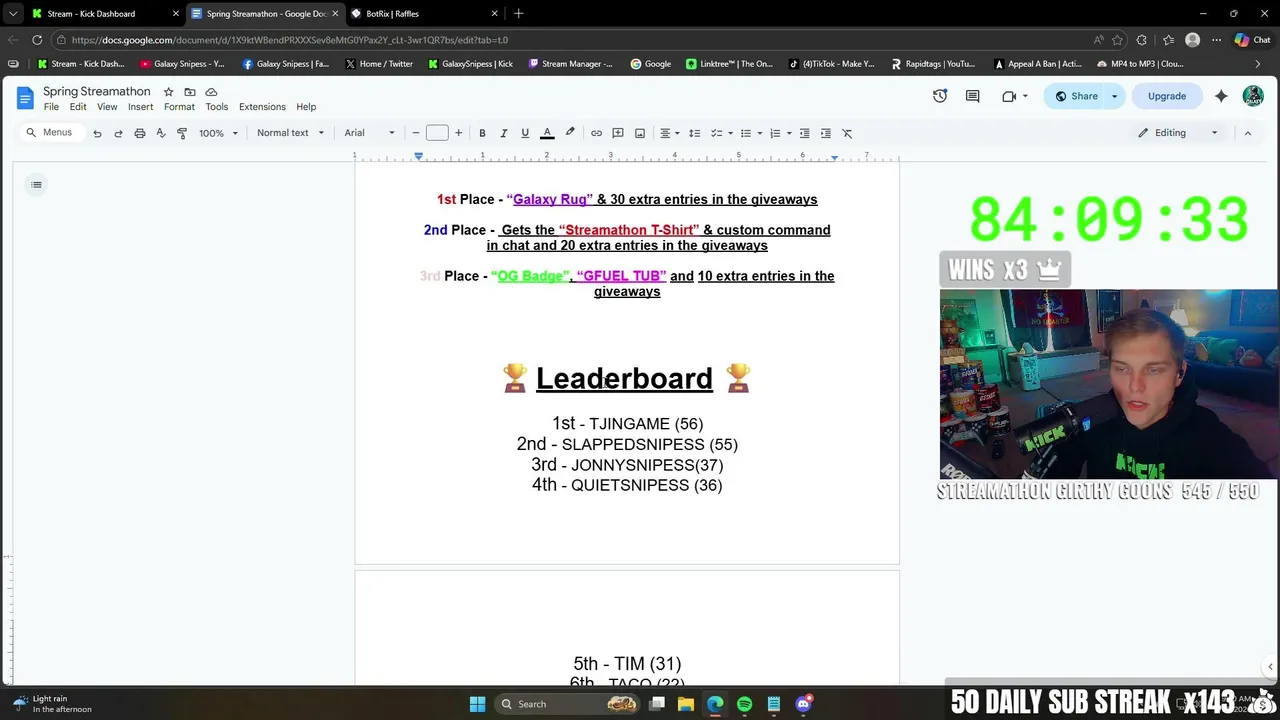Open the View menu
Screen dimensions: 1280x720
[x=107, y=107]
